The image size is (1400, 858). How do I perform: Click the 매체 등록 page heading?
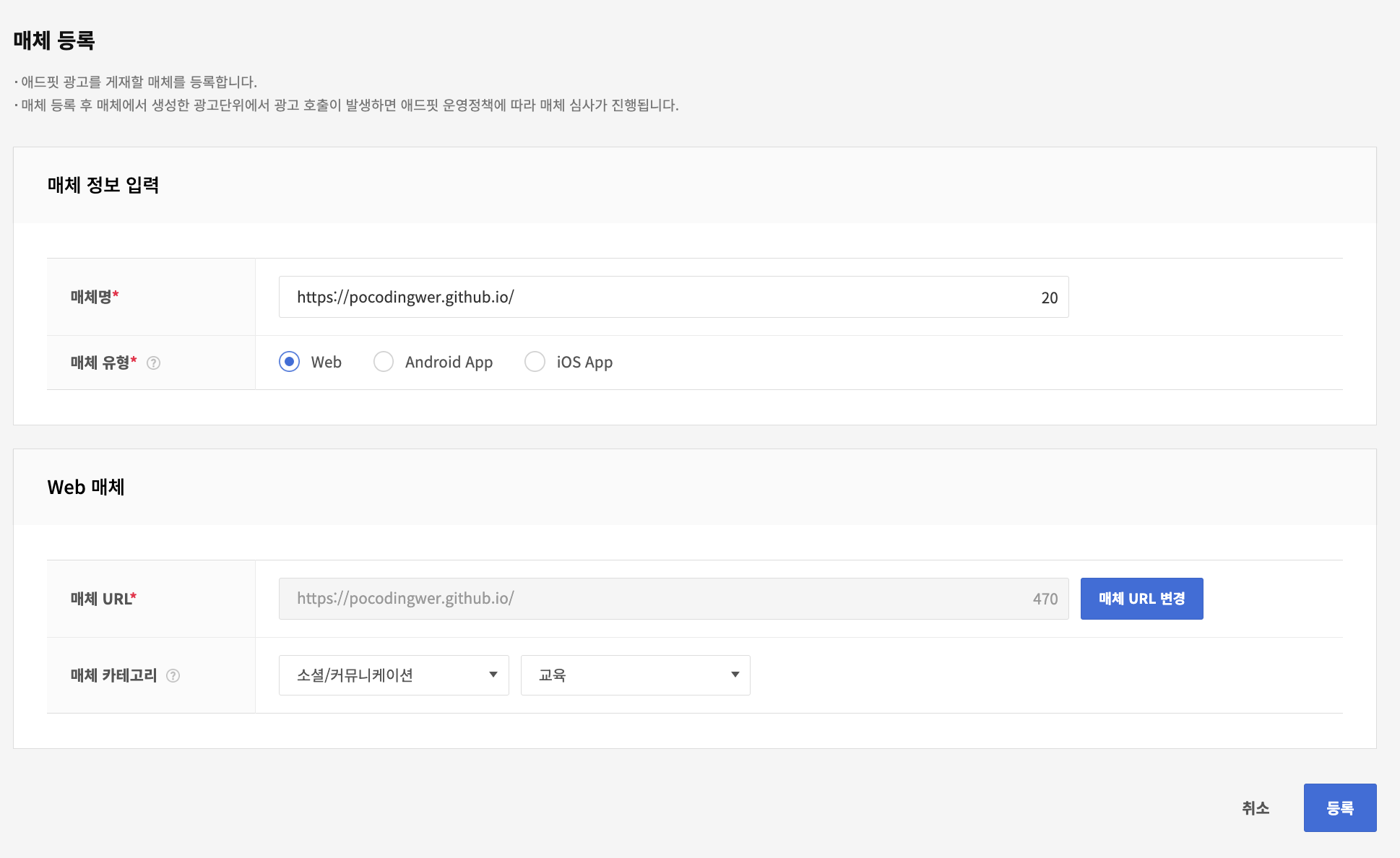[54, 40]
